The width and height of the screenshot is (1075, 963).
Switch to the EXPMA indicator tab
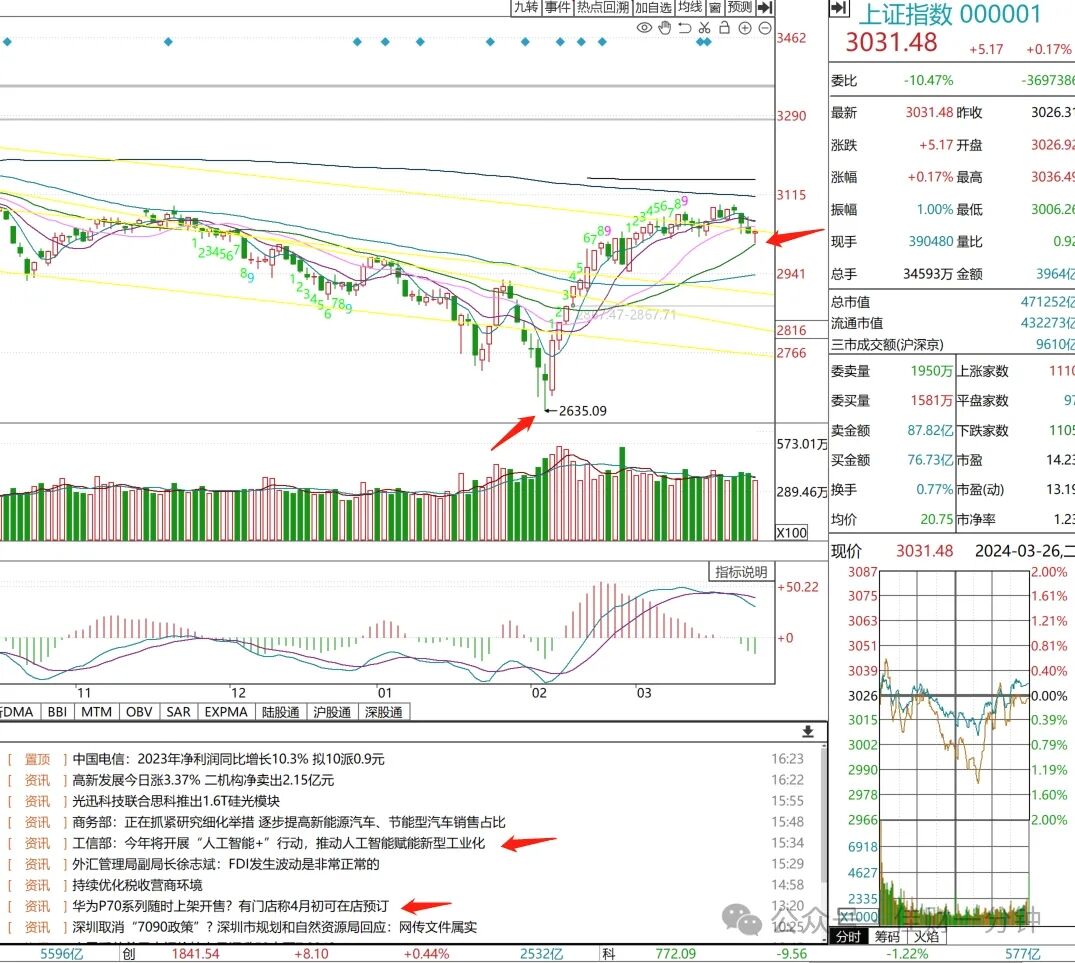pos(226,712)
